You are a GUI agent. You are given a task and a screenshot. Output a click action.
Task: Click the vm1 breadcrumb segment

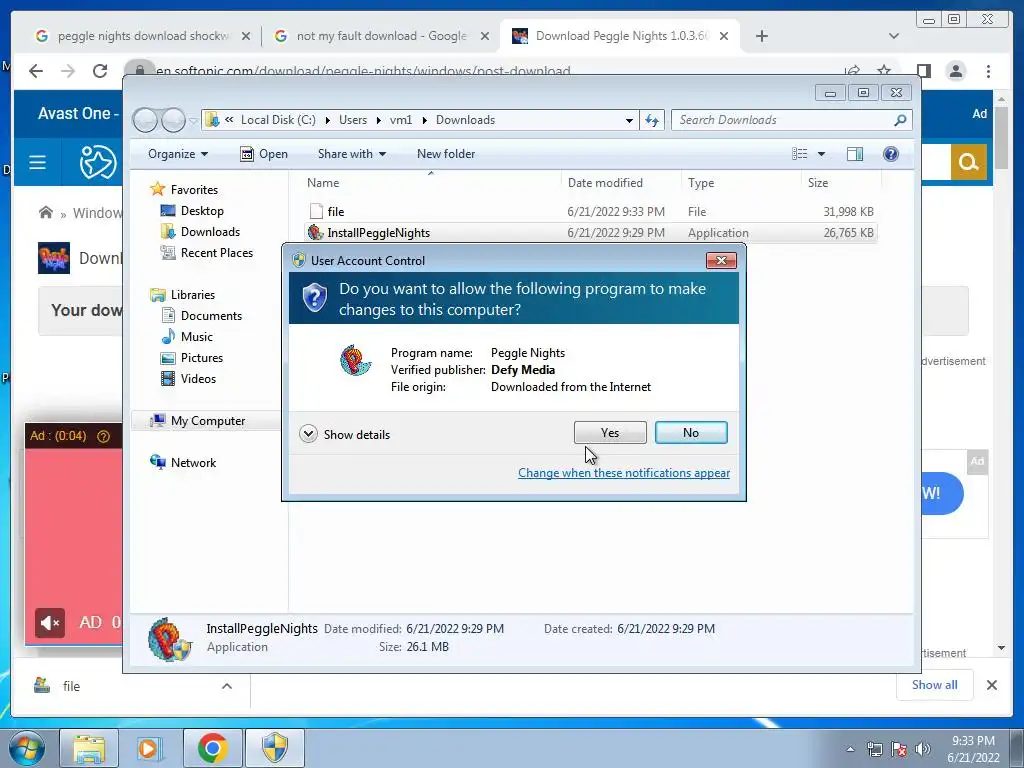coord(401,120)
